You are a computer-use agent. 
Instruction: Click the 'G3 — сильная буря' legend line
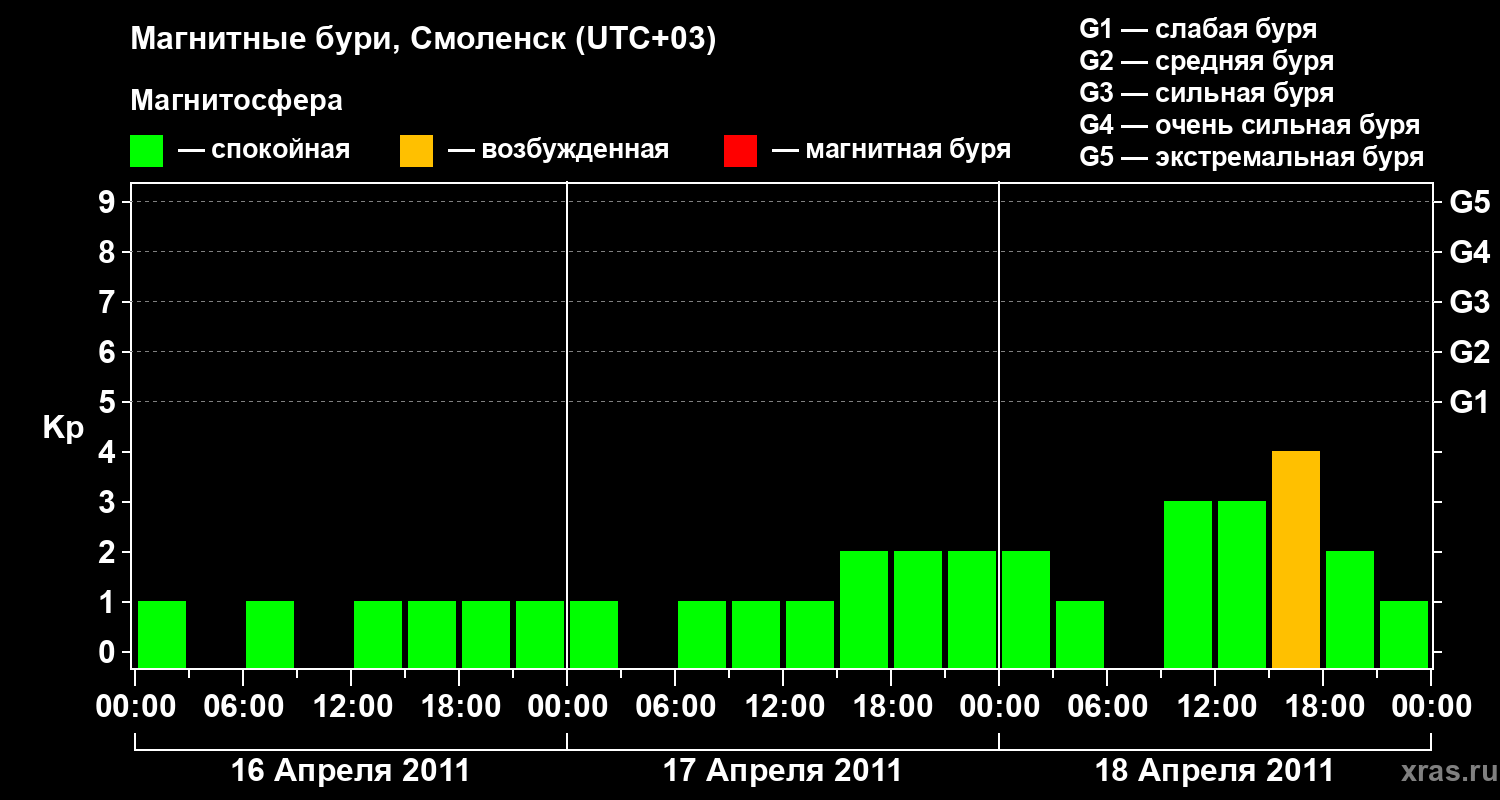point(1207,93)
